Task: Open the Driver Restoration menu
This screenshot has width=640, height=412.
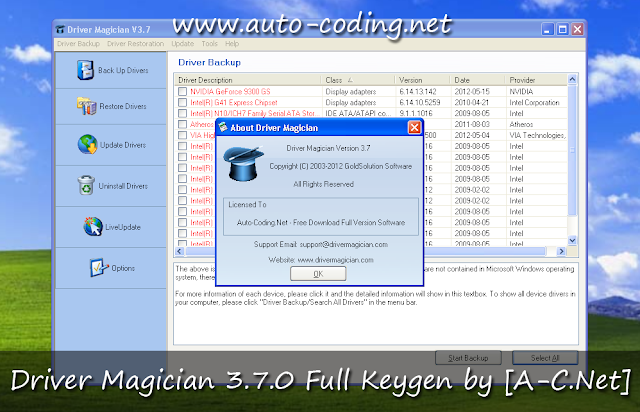Action: click(x=136, y=44)
